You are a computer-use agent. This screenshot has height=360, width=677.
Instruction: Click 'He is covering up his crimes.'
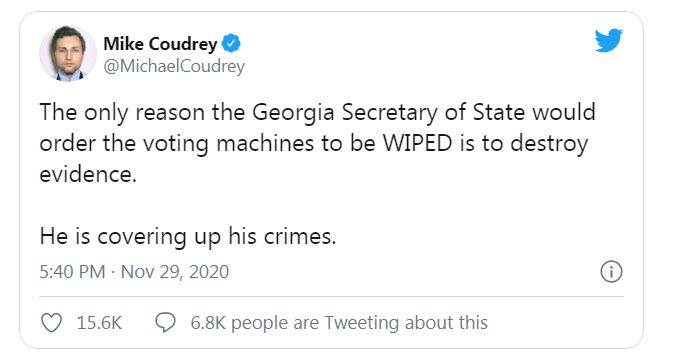coord(188,237)
